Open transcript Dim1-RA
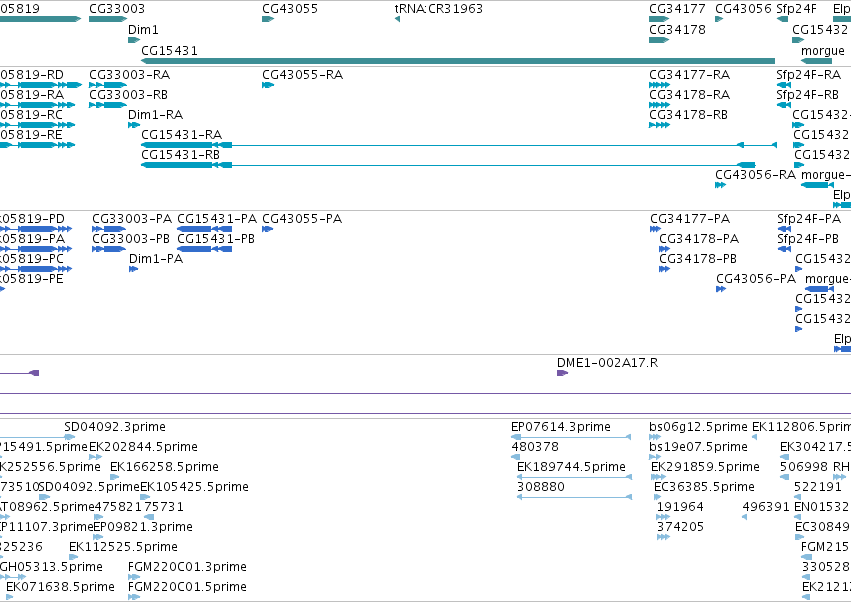The width and height of the screenshot is (851, 602). click(x=155, y=115)
